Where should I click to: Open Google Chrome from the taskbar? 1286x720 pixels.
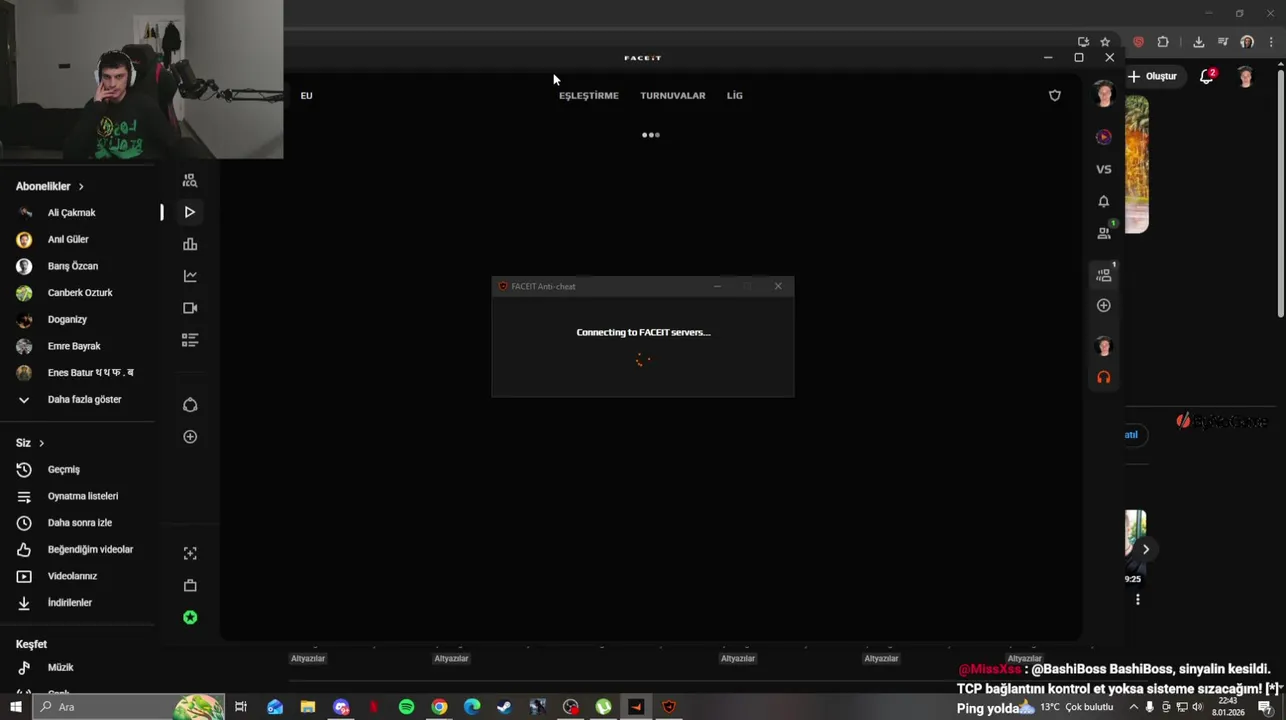[439, 707]
